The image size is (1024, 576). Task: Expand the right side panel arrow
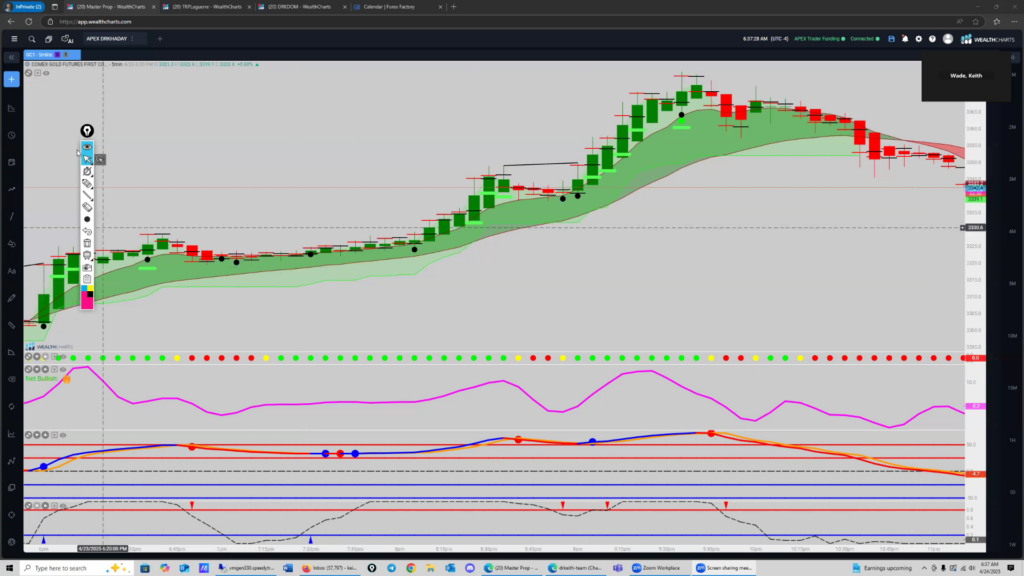tap(1012, 57)
